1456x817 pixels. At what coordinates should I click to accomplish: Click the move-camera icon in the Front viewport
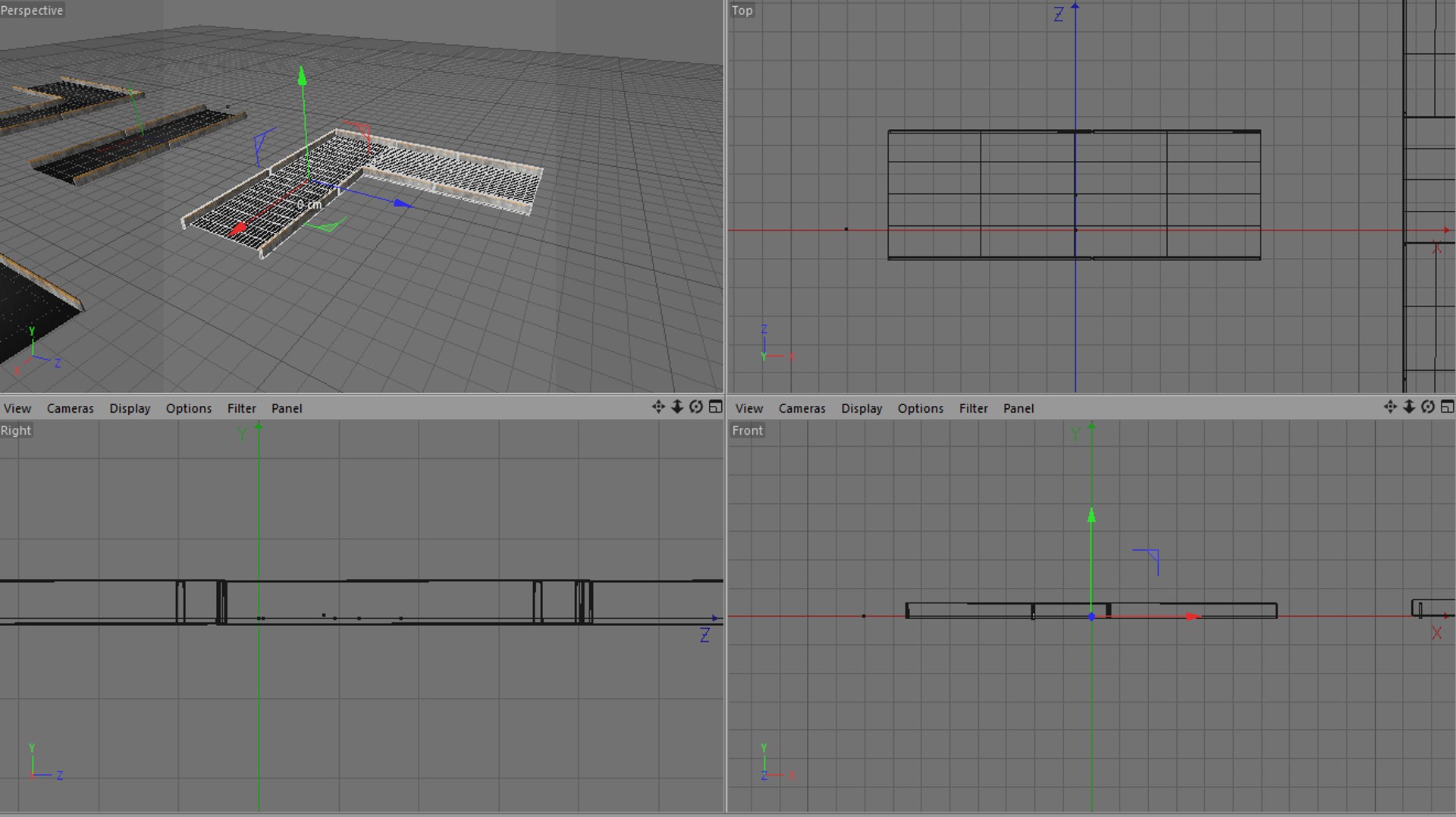pos(1390,407)
